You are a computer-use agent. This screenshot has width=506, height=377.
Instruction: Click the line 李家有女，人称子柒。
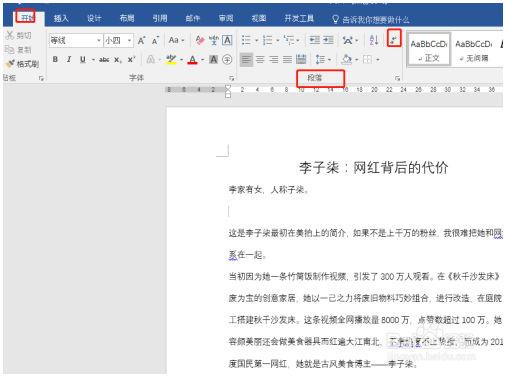click(269, 190)
